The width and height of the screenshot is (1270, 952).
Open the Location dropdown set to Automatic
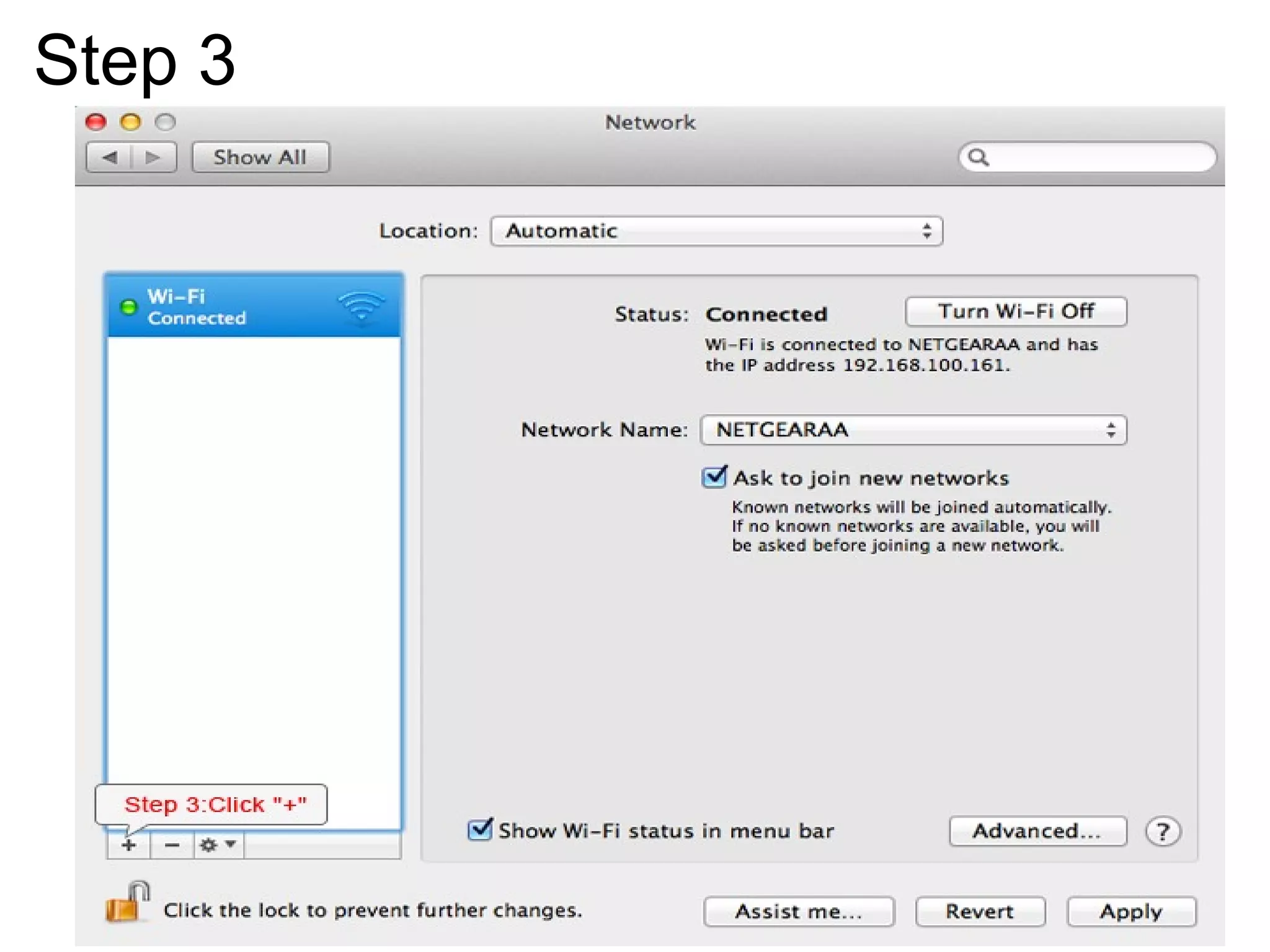(716, 231)
